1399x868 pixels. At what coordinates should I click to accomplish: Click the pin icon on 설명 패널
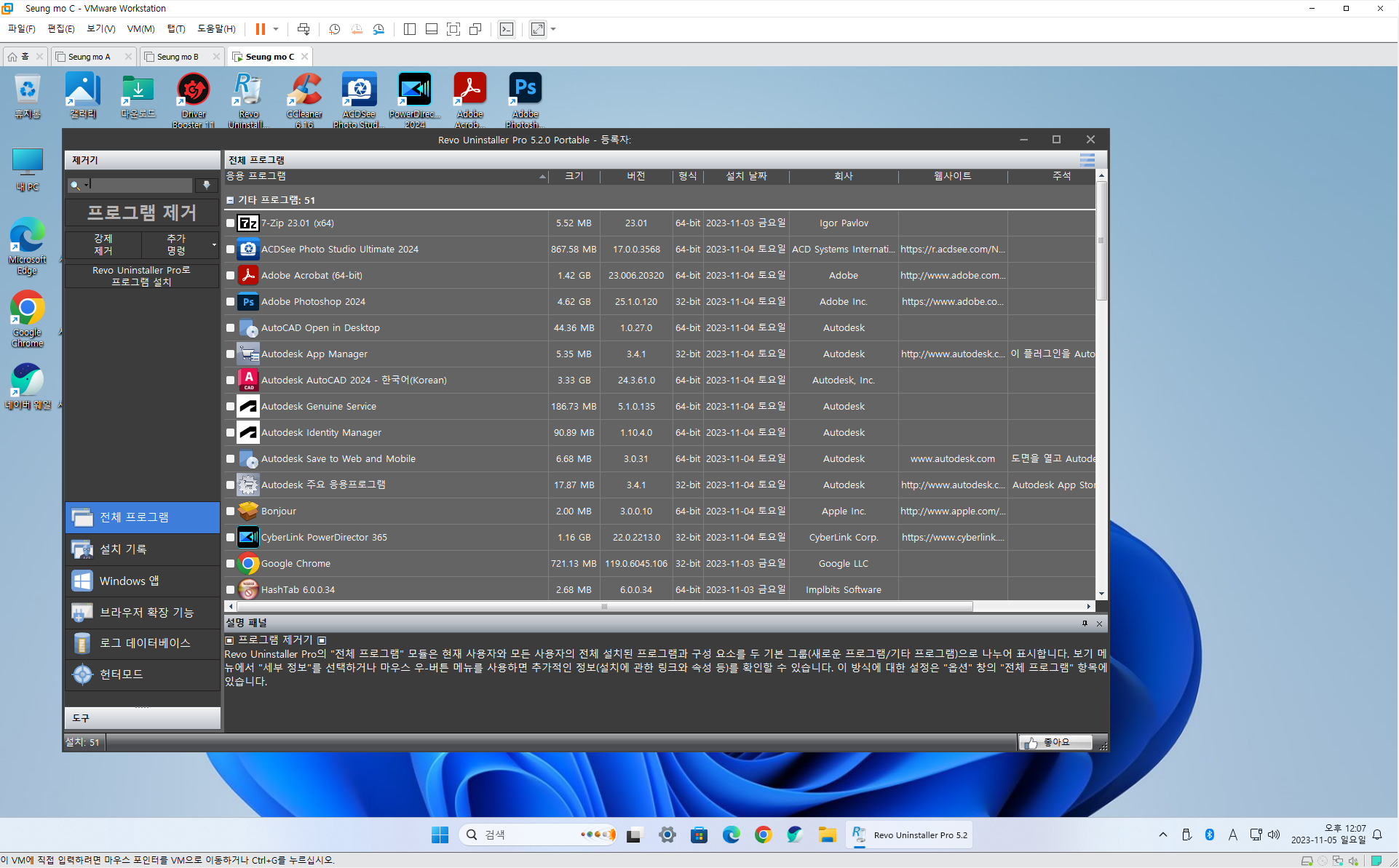pyautogui.click(x=1085, y=624)
